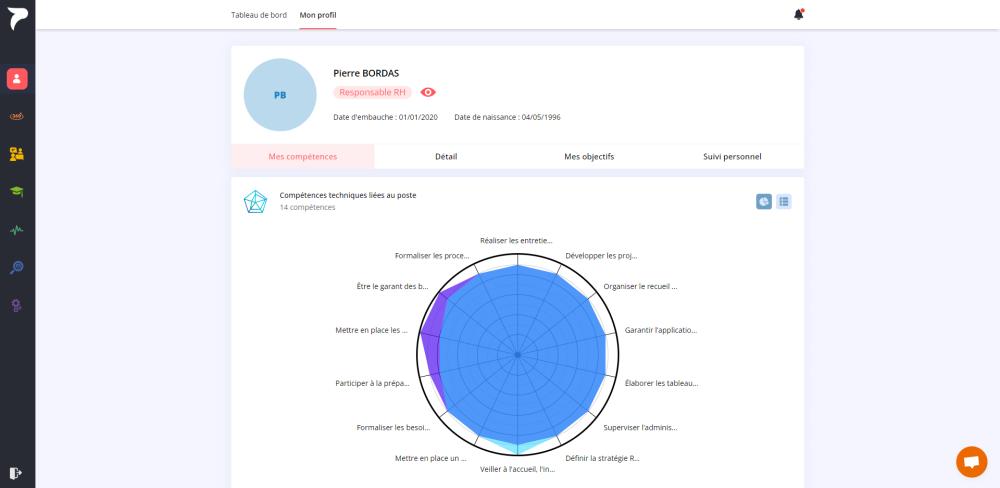Click the 'Garantir l'applicatio...' radar label

click(x=661, y=330)
